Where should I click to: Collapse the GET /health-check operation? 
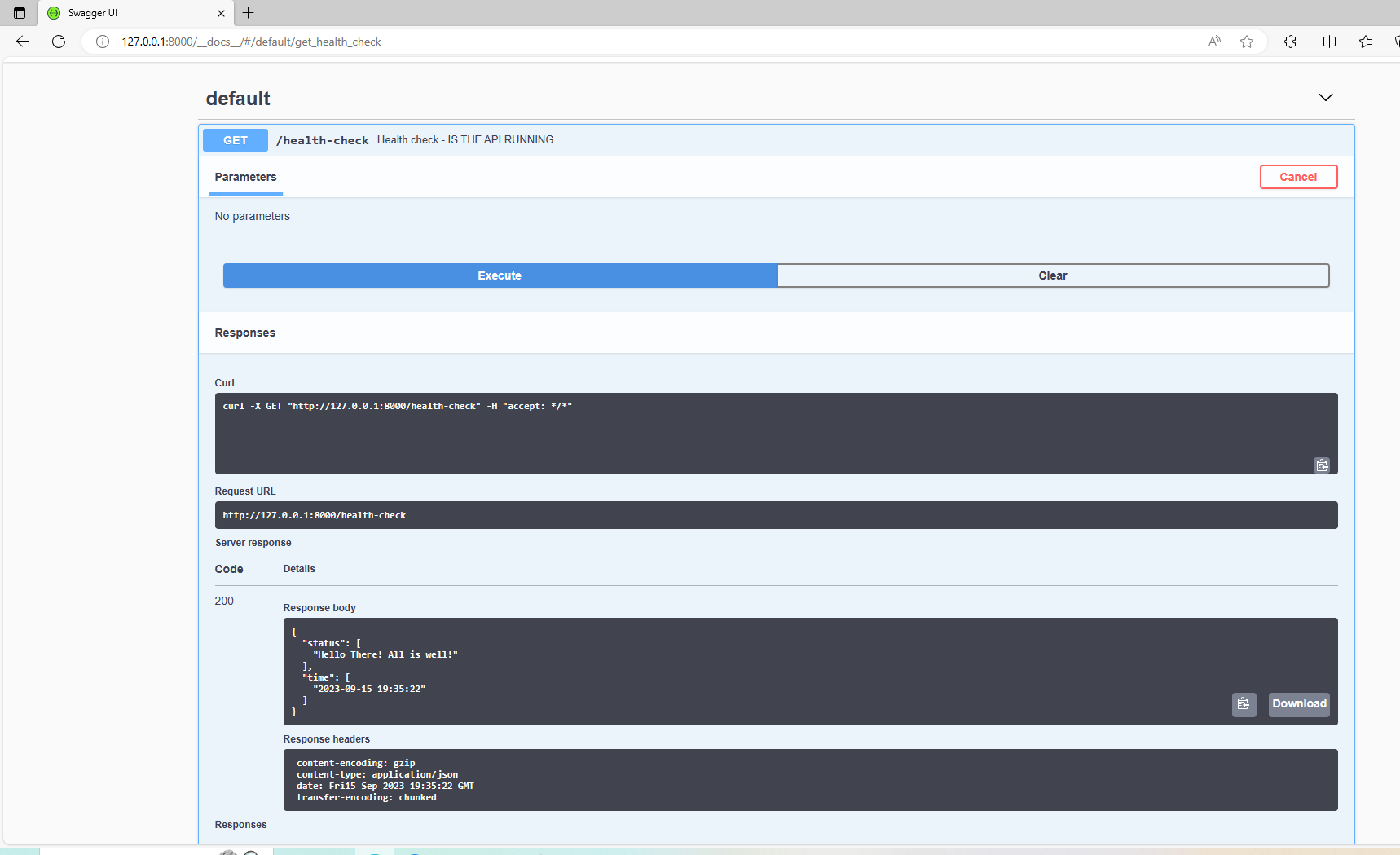(323, 140)
